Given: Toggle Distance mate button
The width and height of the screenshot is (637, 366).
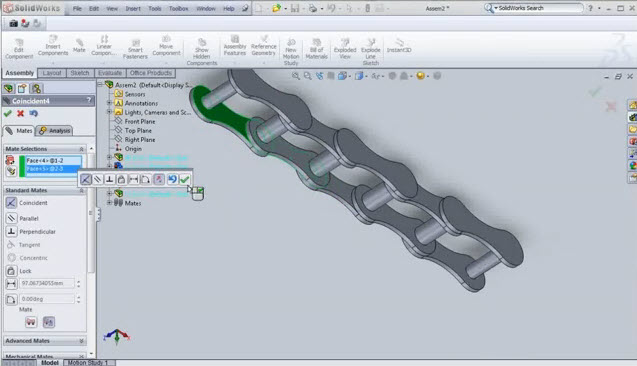Looking at the screenshot, I should (11, 284).
